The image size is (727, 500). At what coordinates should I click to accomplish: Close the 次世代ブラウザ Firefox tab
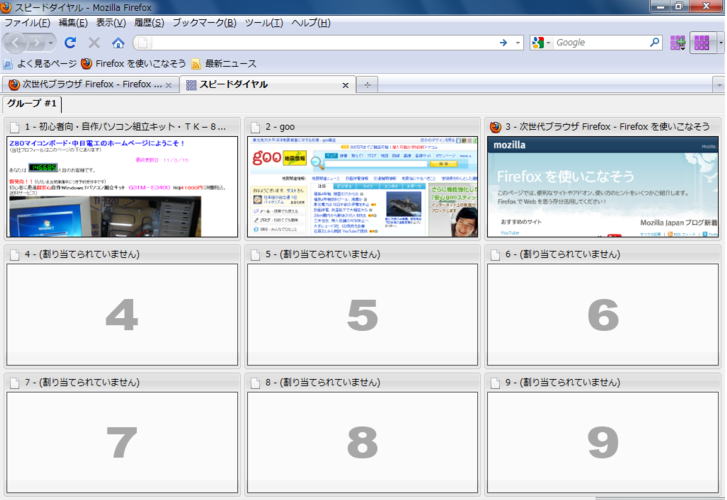(169, 85)
